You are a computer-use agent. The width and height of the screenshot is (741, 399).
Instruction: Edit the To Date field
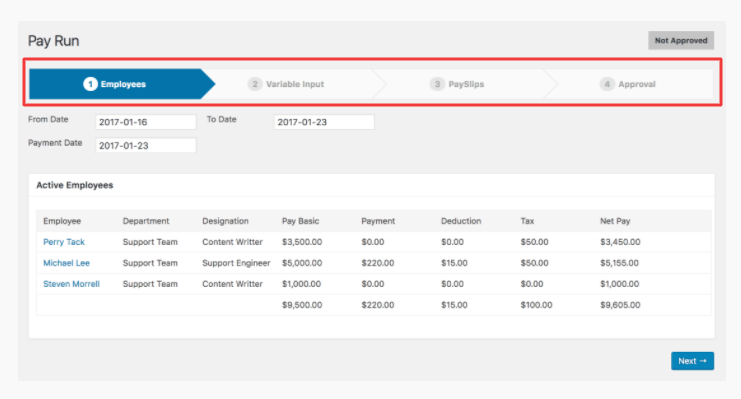[324, 122]
